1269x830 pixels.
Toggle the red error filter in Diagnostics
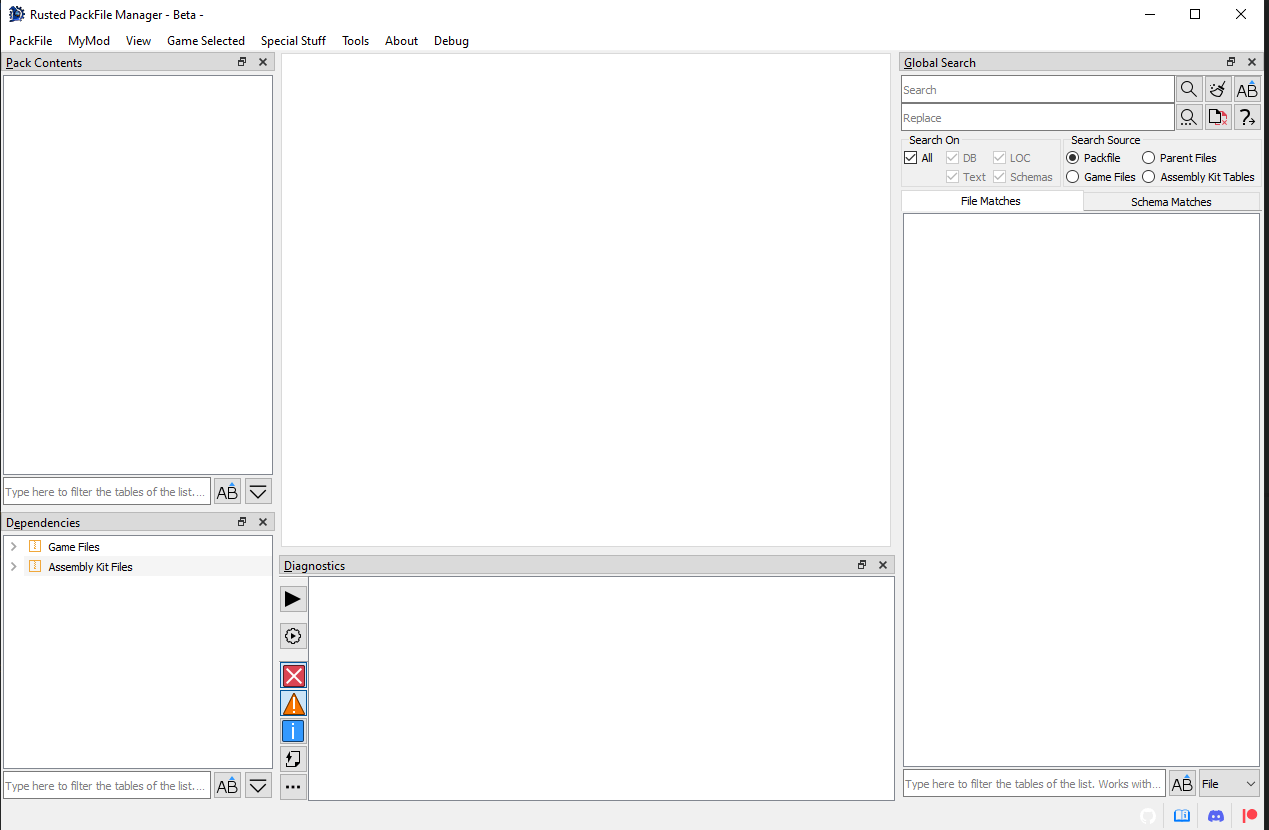click(x=292, y=675)
